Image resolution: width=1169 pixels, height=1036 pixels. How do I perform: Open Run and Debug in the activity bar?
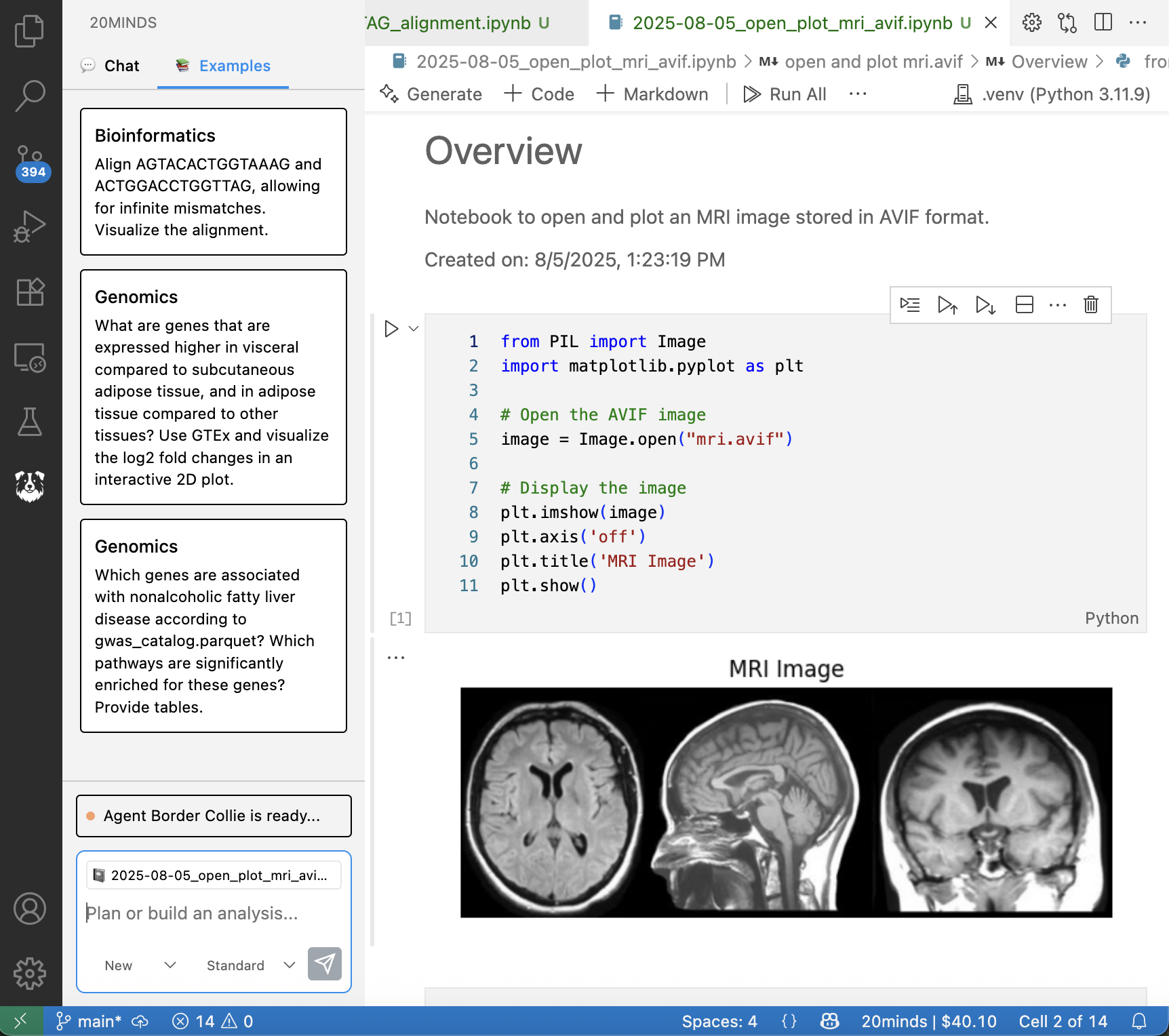[30, 226]
